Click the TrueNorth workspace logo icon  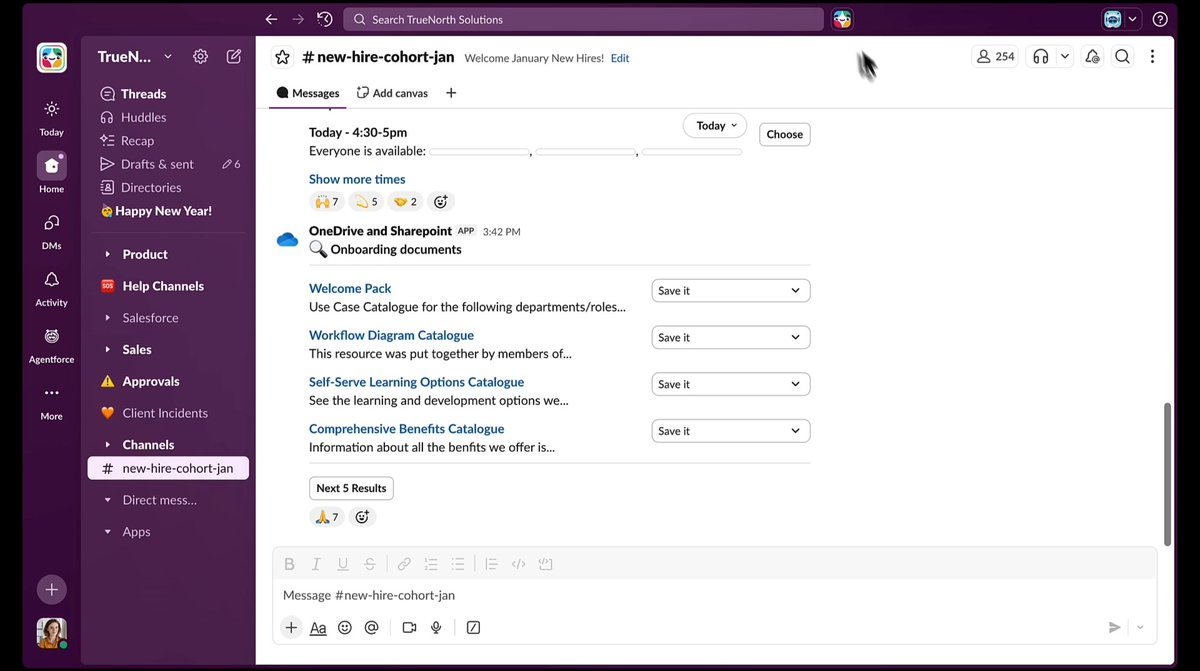[x=52, y=57]
